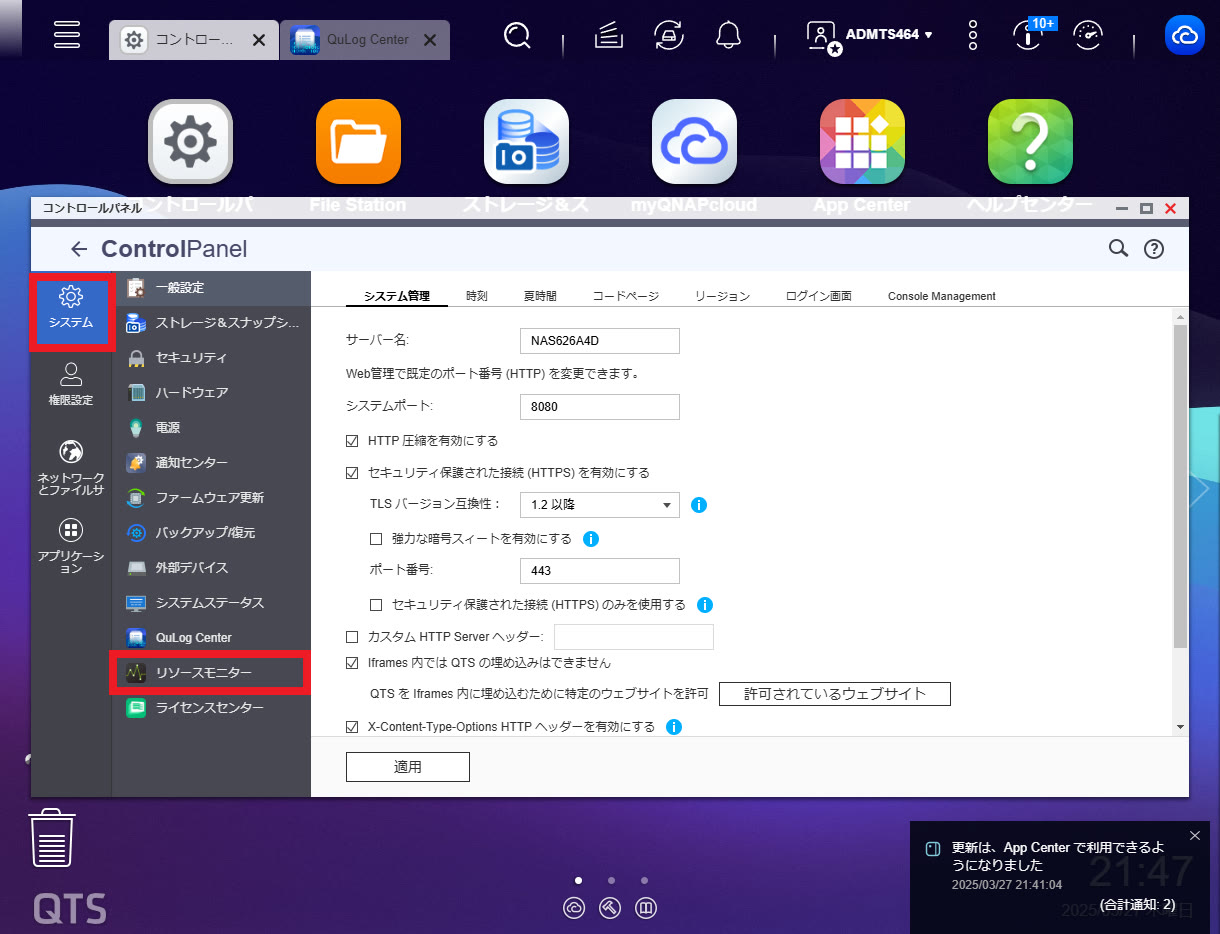Switch to the 夏時間 tab
1220x934 pixels.
540,296
